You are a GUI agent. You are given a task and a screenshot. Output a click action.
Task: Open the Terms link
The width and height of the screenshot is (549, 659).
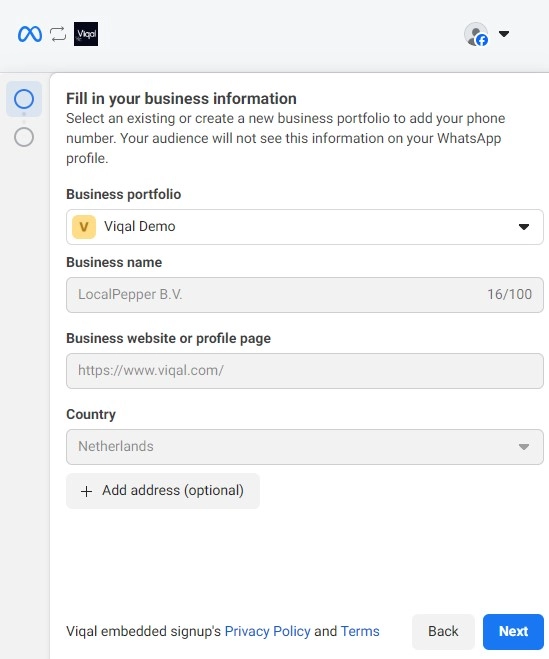pyautogui.click(x=360, y=631)
